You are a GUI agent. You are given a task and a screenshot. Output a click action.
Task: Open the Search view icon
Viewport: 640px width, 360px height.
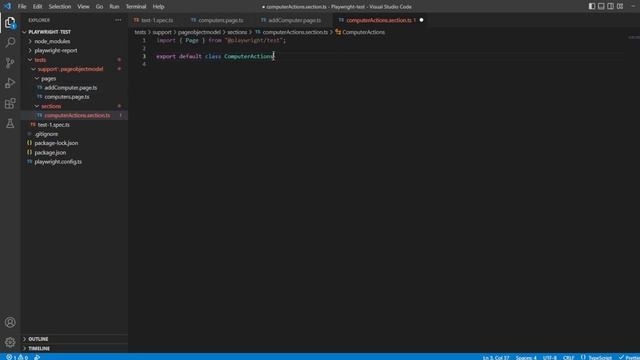pyautogui.click(x=10, y=42)
